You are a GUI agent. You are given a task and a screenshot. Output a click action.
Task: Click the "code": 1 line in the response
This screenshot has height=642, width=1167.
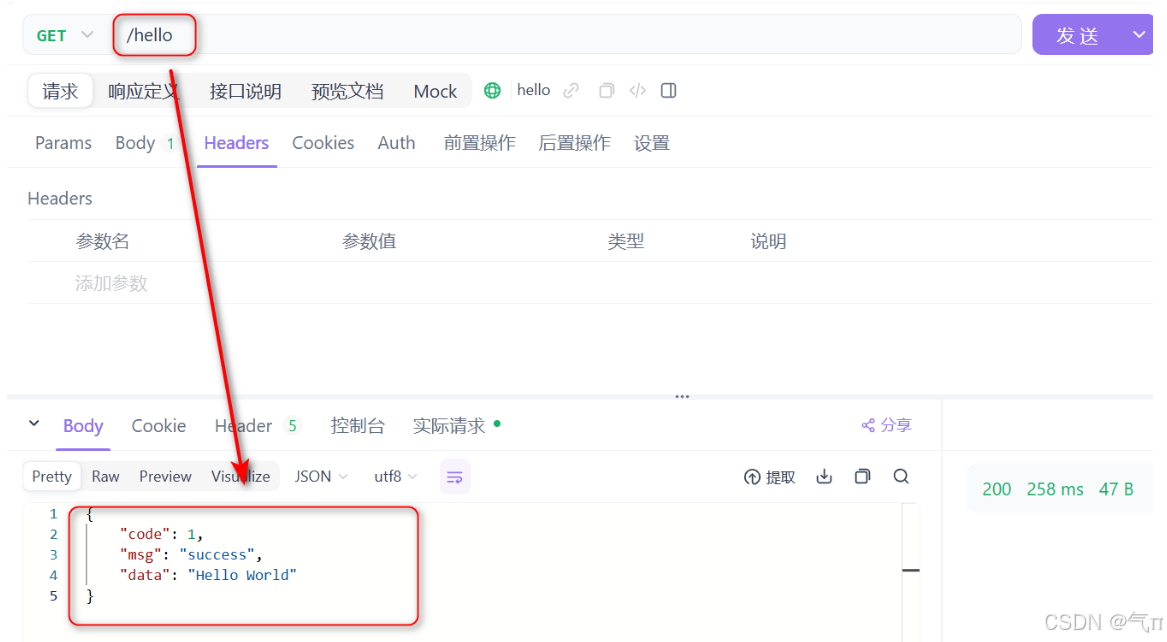coord(161,534)
